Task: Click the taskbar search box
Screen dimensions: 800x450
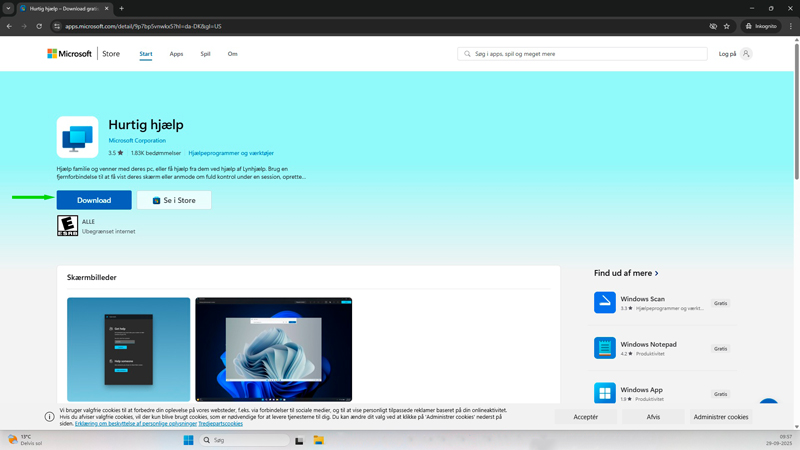Action: pyautogui.click(x=245, y=440)
